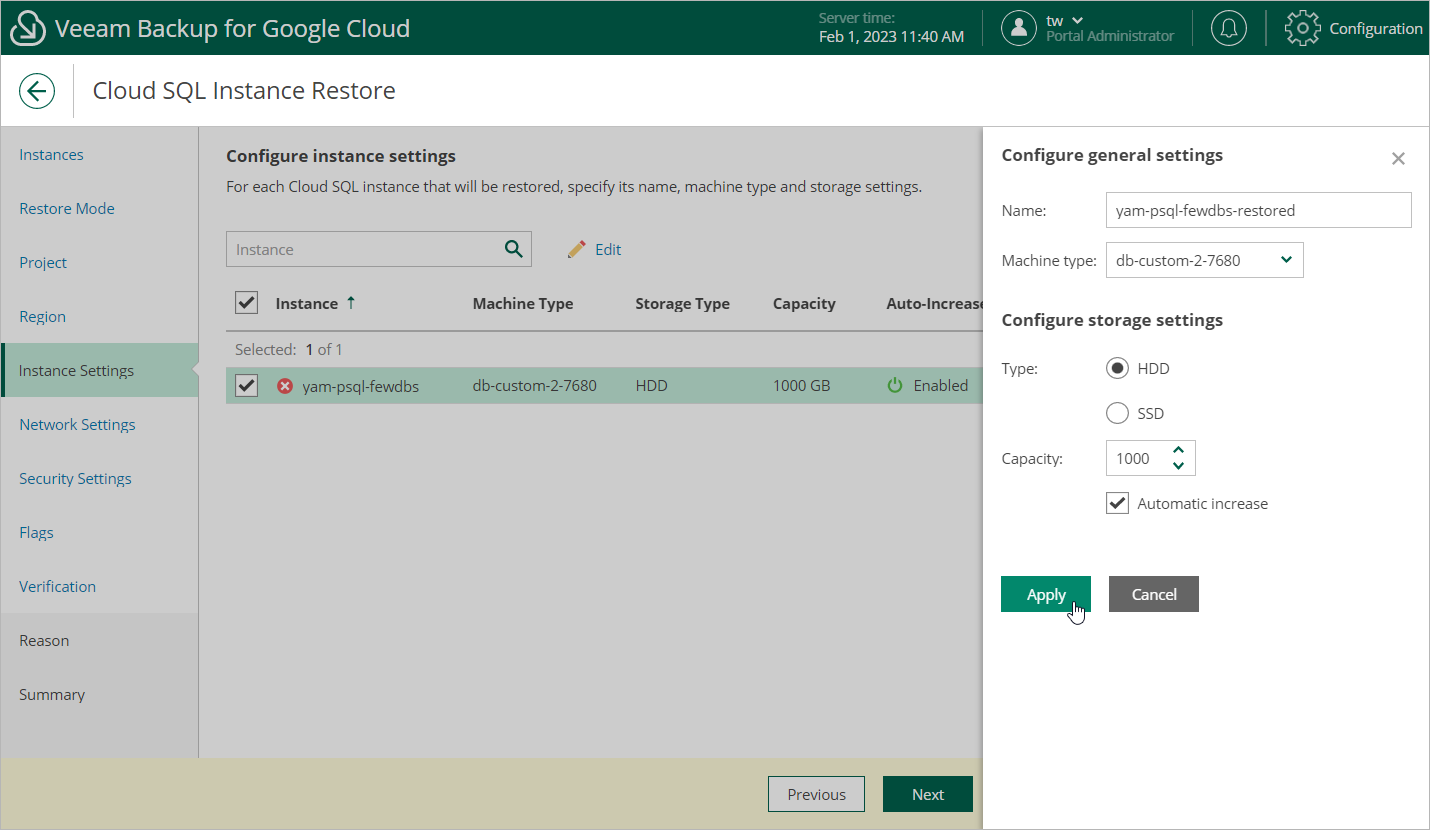Click the green power icon next to Enabled
The height and width of the screenshot is (830, 1430).
(x=896, y=385)
